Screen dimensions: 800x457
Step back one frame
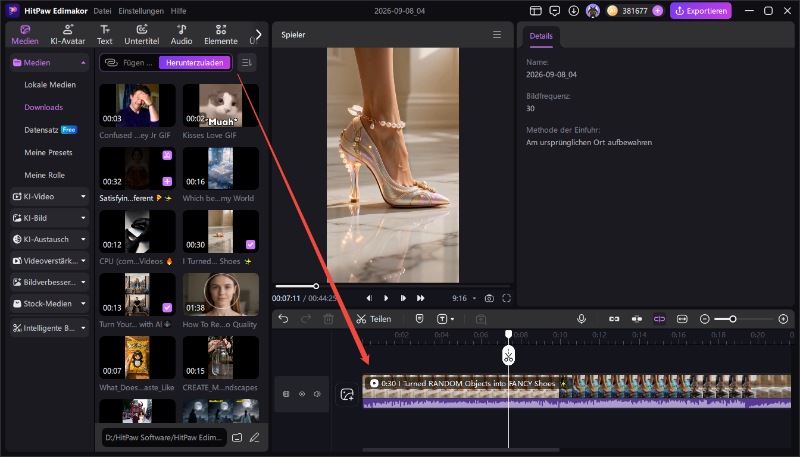pos(369,298)
